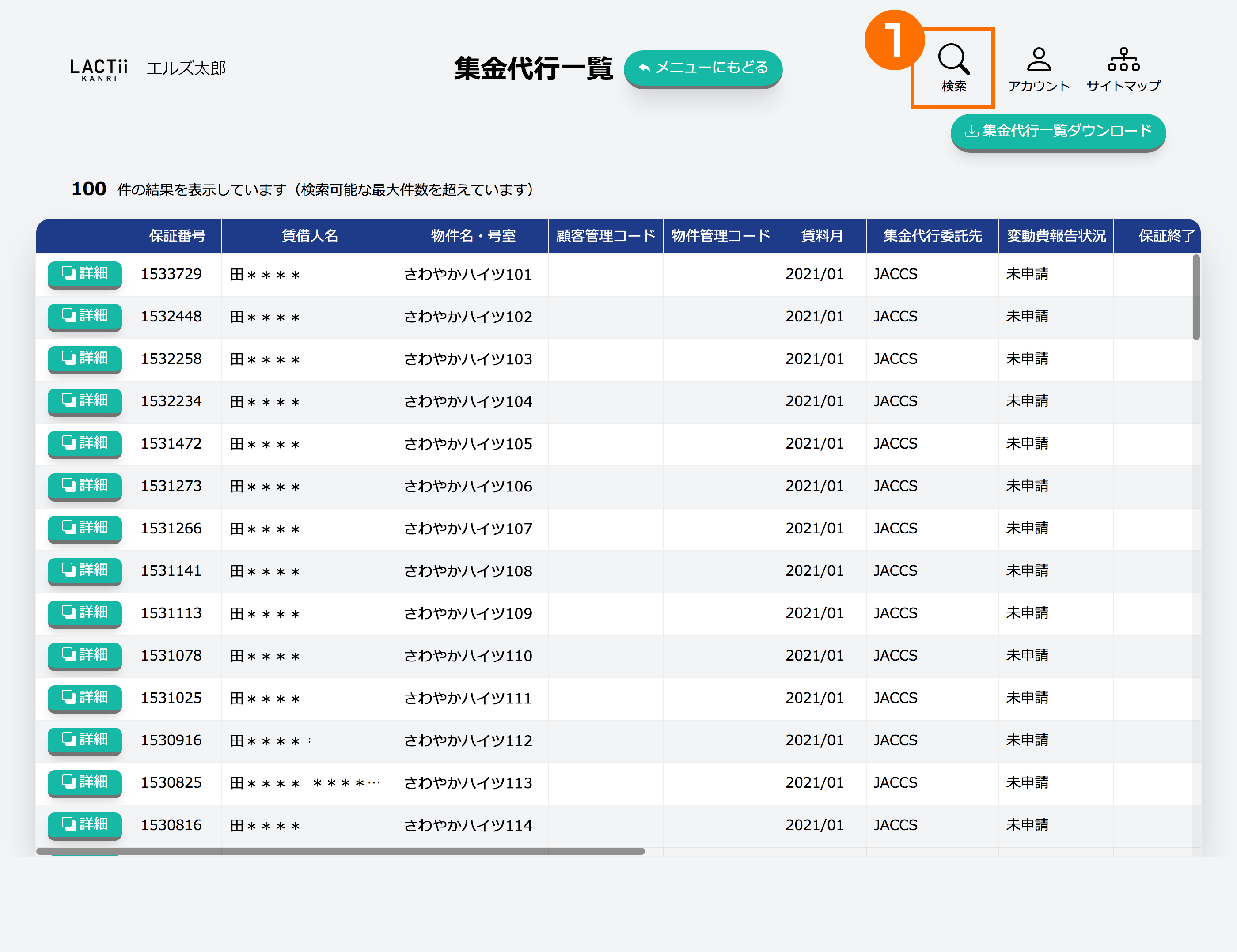Click the 変動費報告状況 column header
1237x952 pixels.
(1056, 236)
